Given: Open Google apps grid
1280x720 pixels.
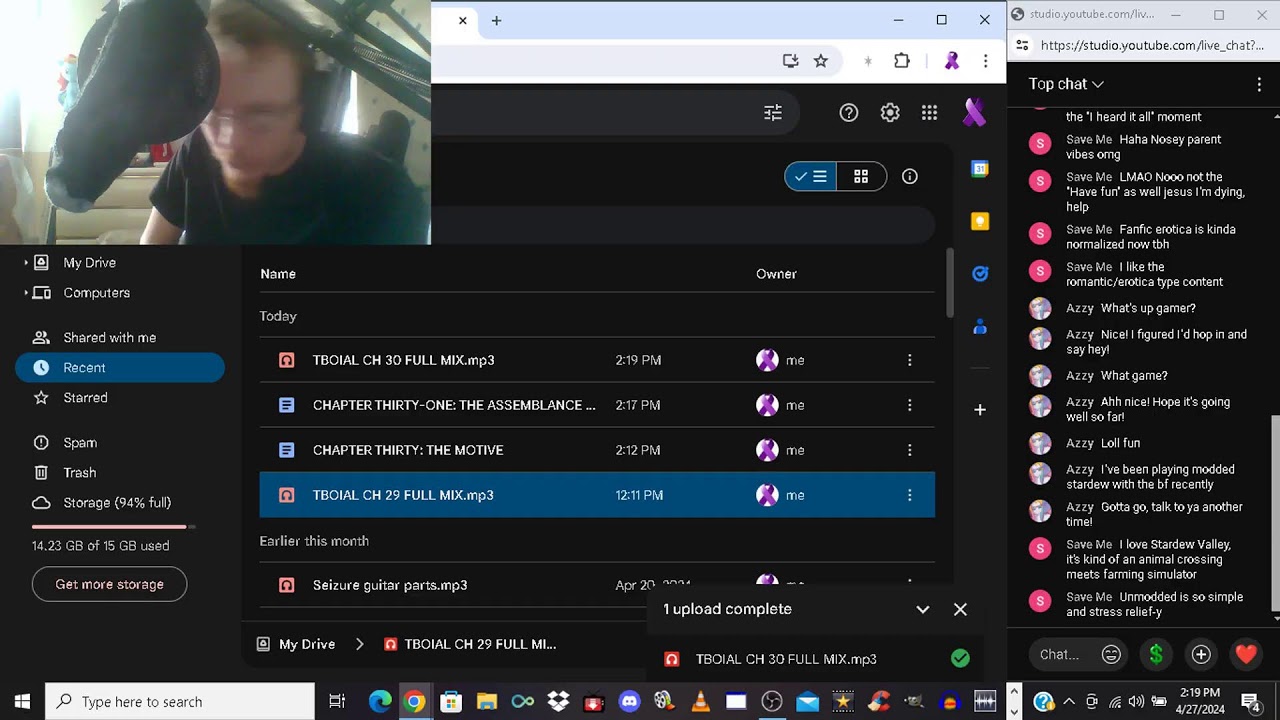Looking at the screenshot, I should coord(930,113).
